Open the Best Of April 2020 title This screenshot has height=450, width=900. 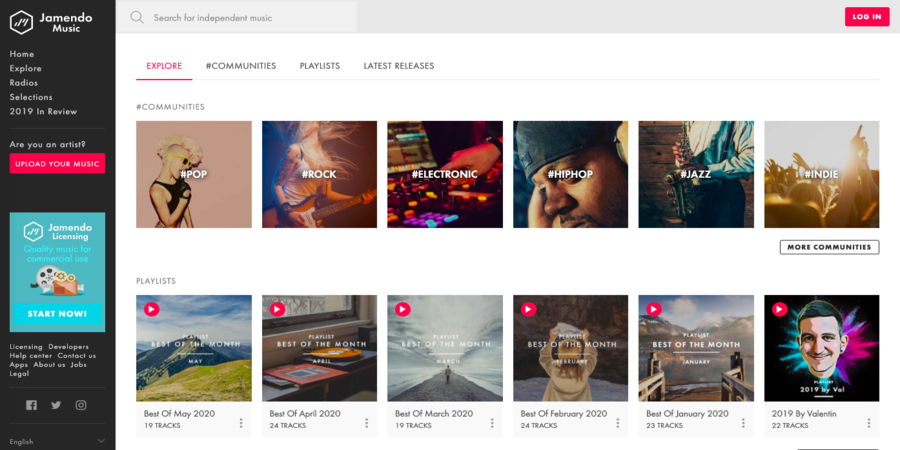click(305, 413)
